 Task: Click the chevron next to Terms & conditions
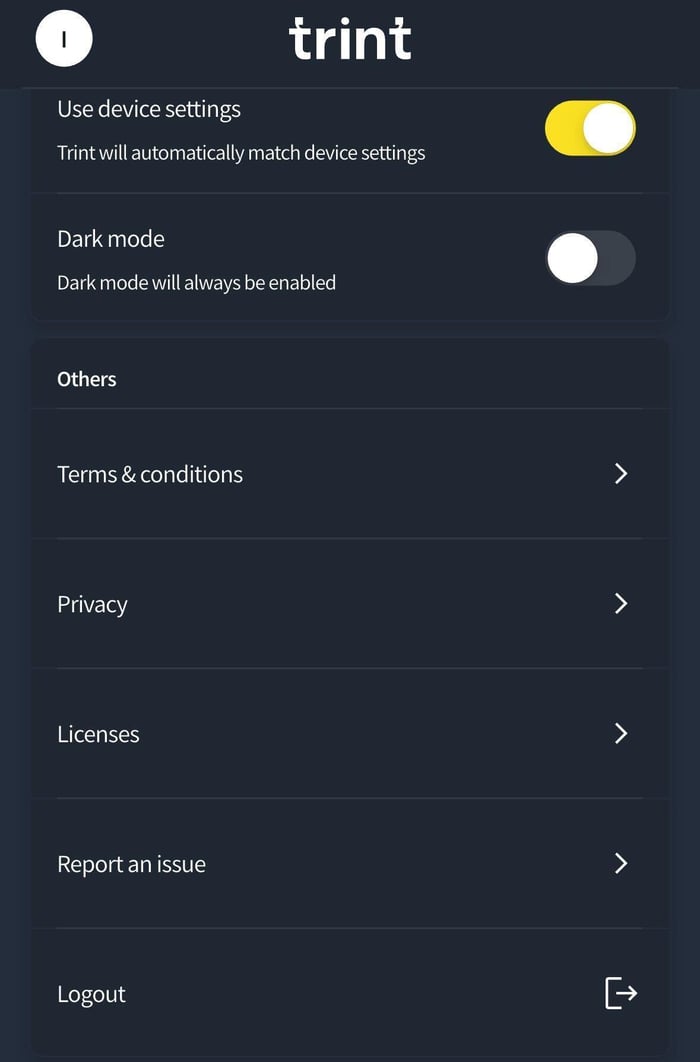(x=621, y=473)
